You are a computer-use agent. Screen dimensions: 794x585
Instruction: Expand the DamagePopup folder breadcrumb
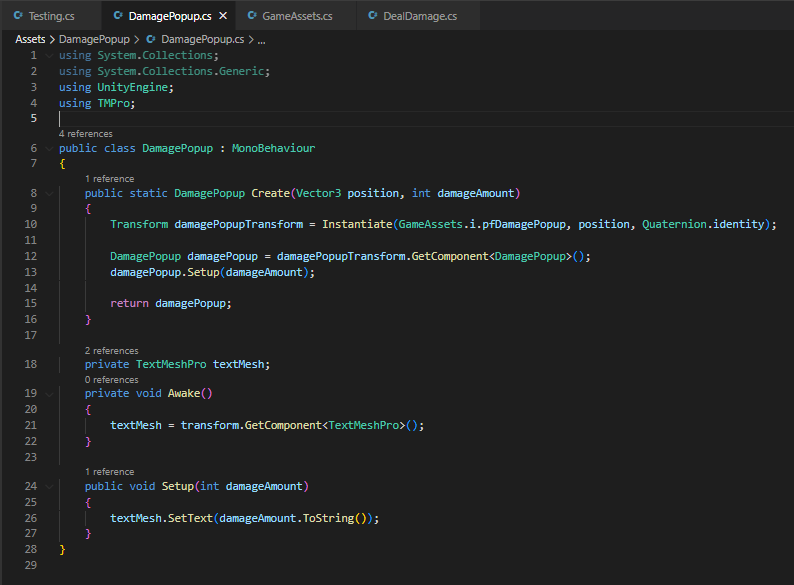pos(93,39)
